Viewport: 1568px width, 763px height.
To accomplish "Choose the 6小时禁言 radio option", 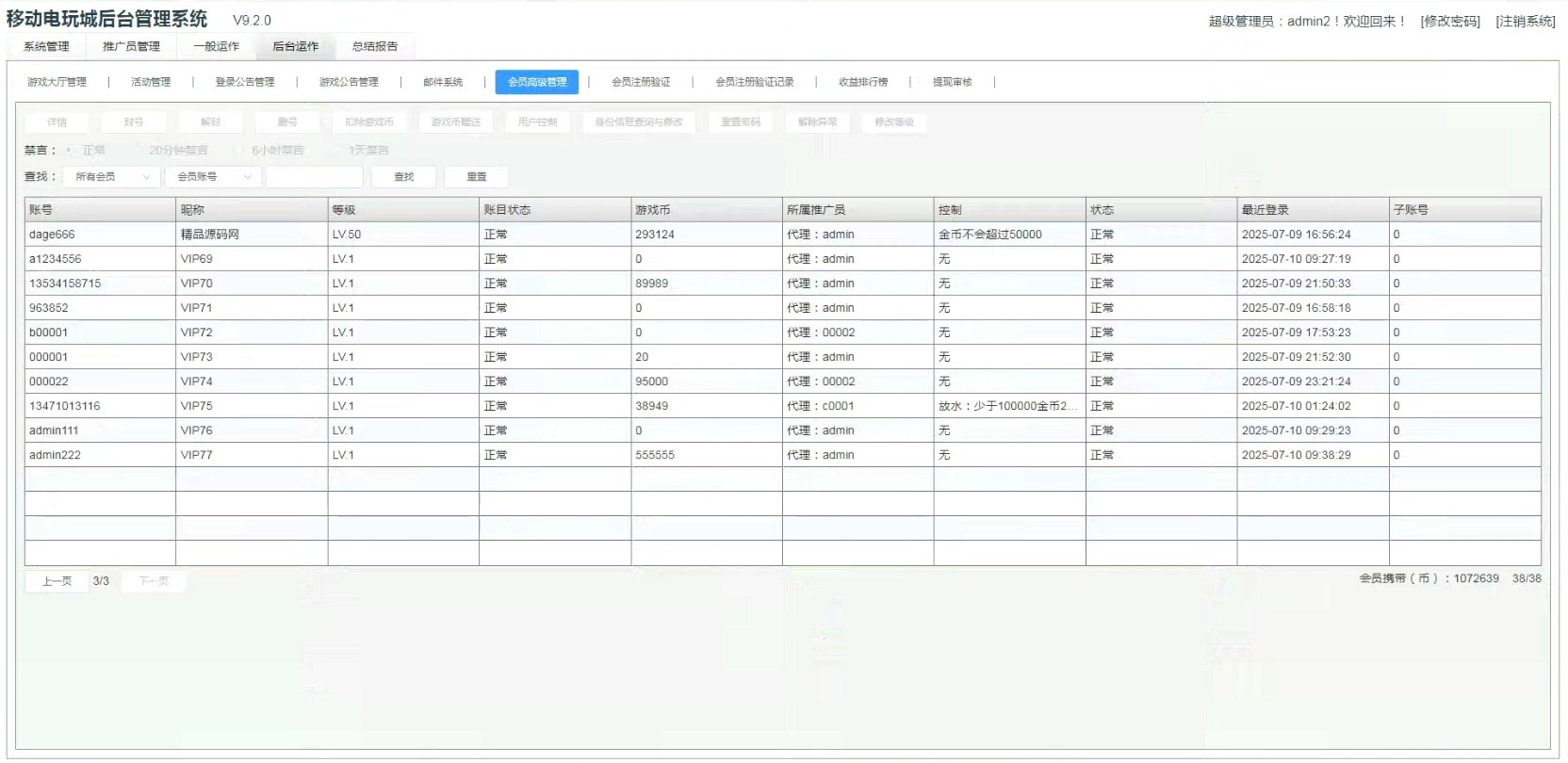I will coord(241,151).
